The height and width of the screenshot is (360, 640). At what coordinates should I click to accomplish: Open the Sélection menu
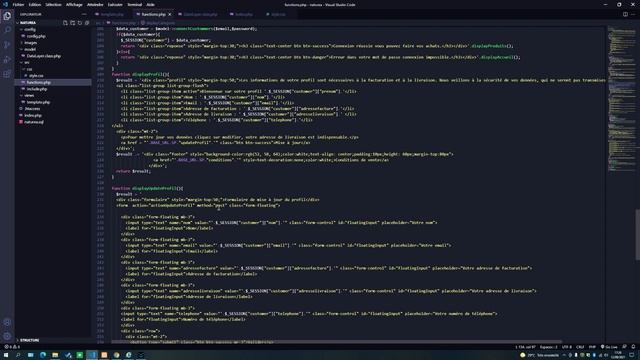tap(53, 4)
